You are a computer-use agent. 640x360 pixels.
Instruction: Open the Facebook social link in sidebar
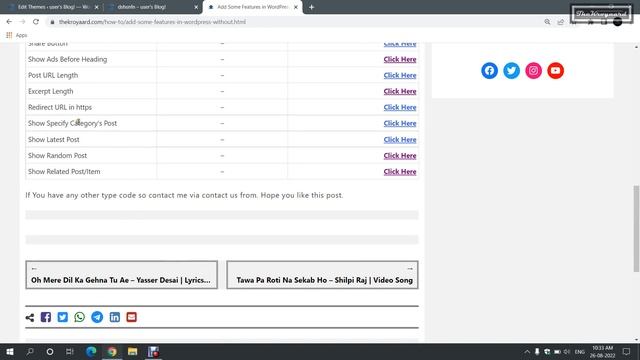tap(489, 71)
